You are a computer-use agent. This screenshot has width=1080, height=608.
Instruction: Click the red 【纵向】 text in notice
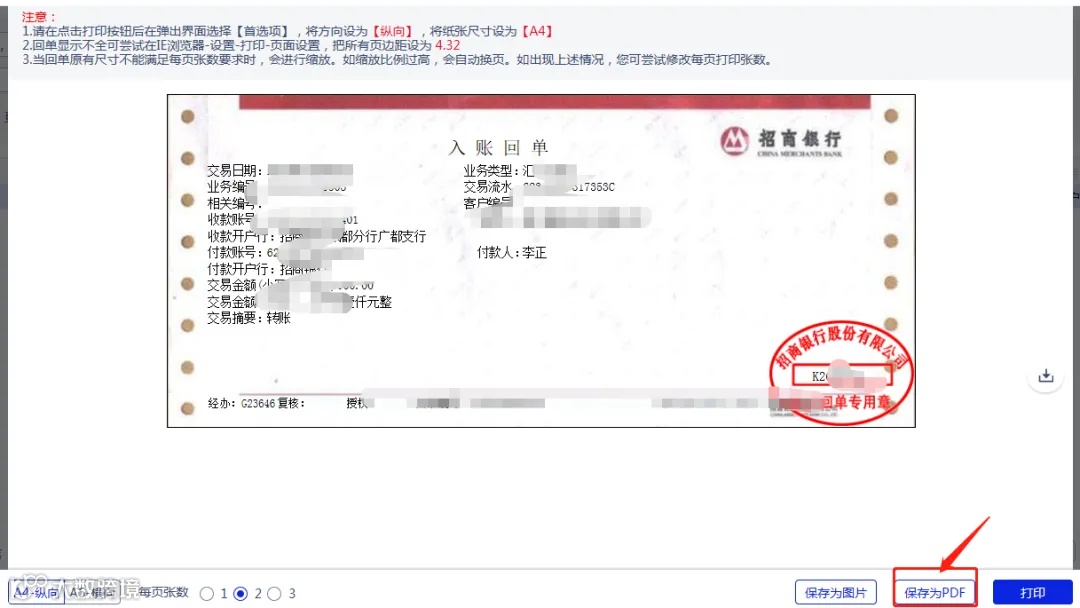(393, 31)
